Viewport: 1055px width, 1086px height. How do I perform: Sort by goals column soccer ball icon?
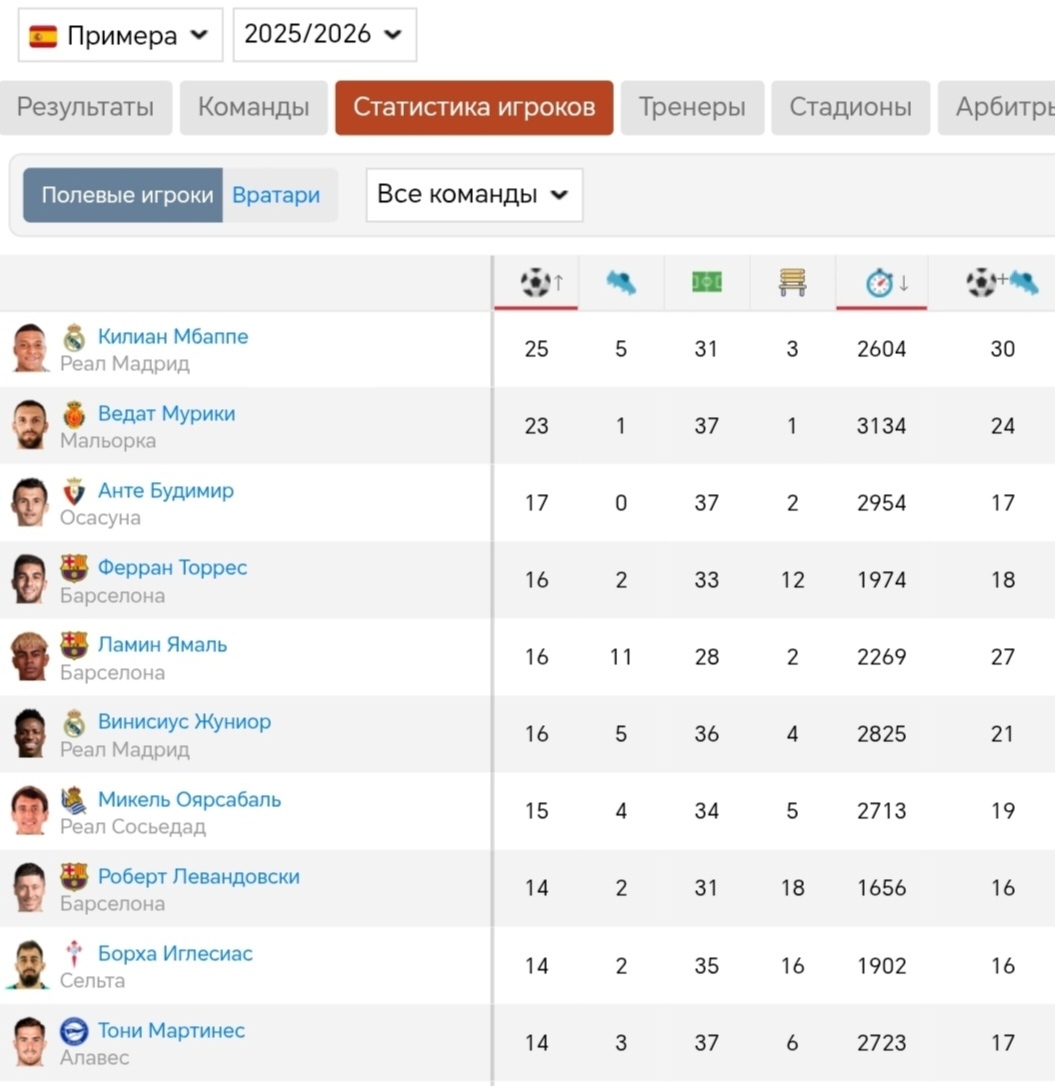click(535, 283)
